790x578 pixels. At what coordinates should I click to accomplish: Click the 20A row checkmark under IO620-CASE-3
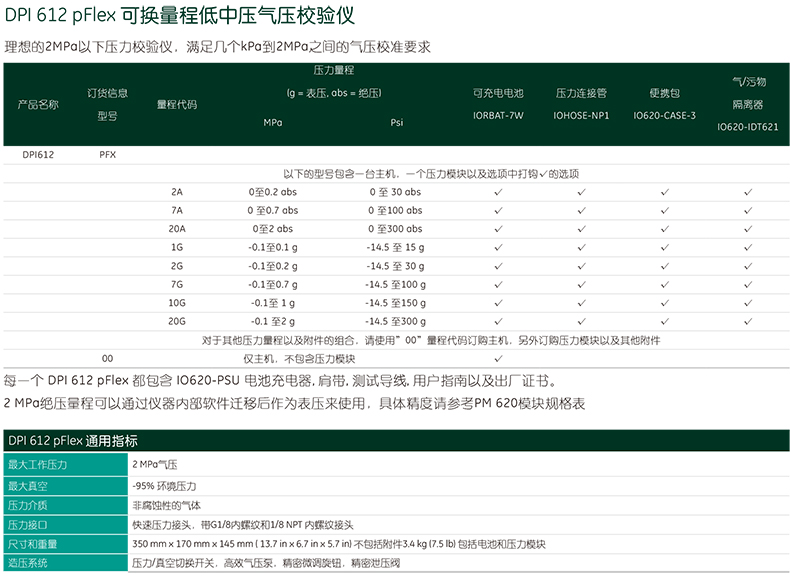(664, 229)
